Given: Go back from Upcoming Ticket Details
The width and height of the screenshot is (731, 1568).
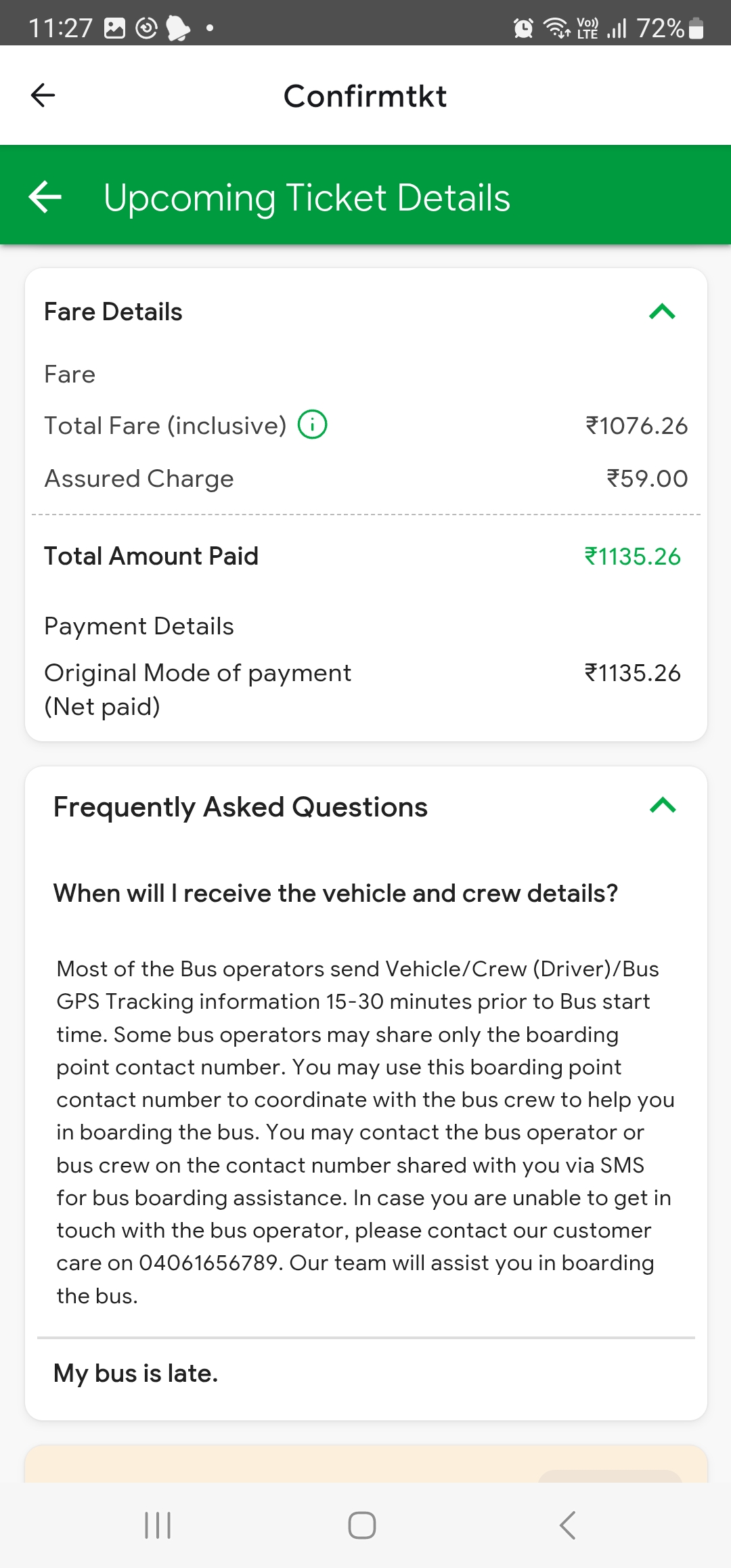Looking at the screenshot, I should (45, 197).
